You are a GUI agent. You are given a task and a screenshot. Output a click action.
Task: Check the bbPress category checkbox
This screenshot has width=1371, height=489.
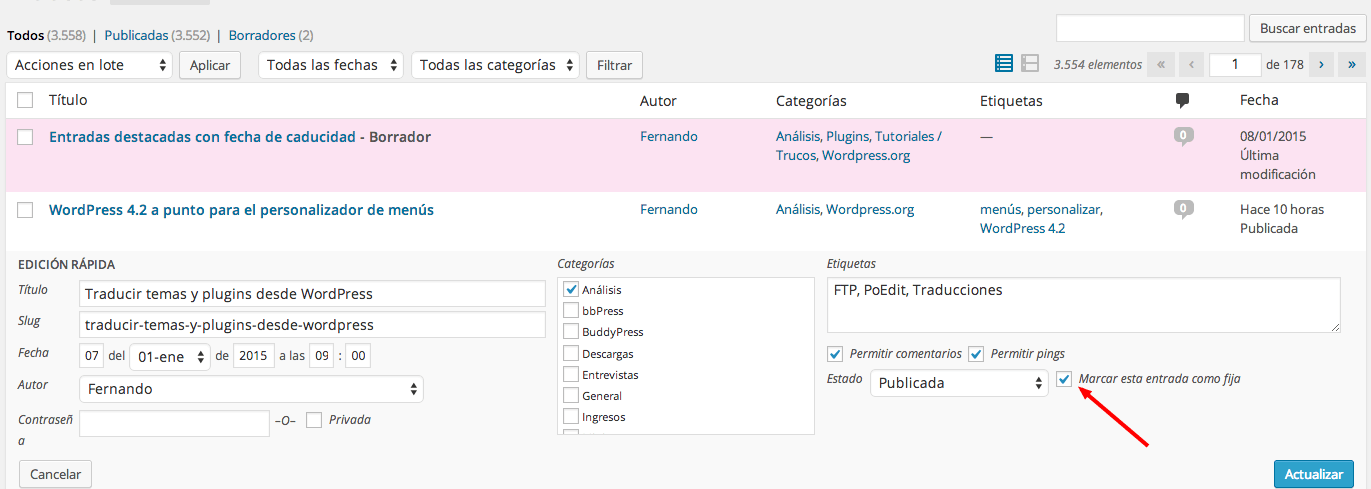(572, 311)
